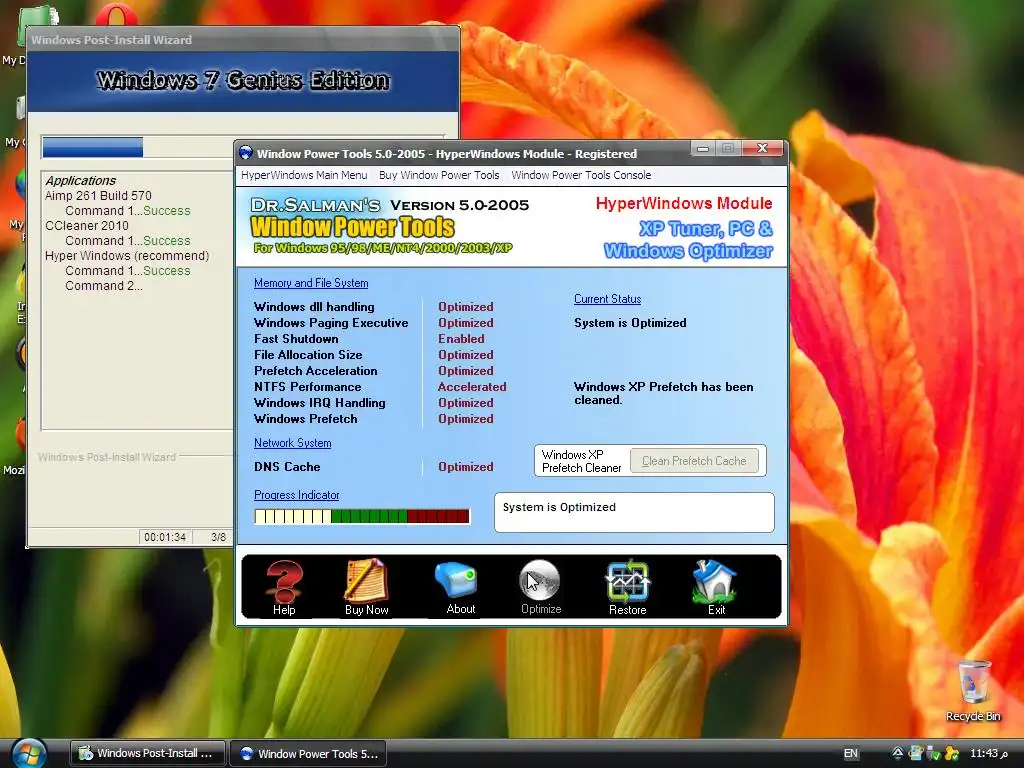Click the Windows dll handling label

314,307
